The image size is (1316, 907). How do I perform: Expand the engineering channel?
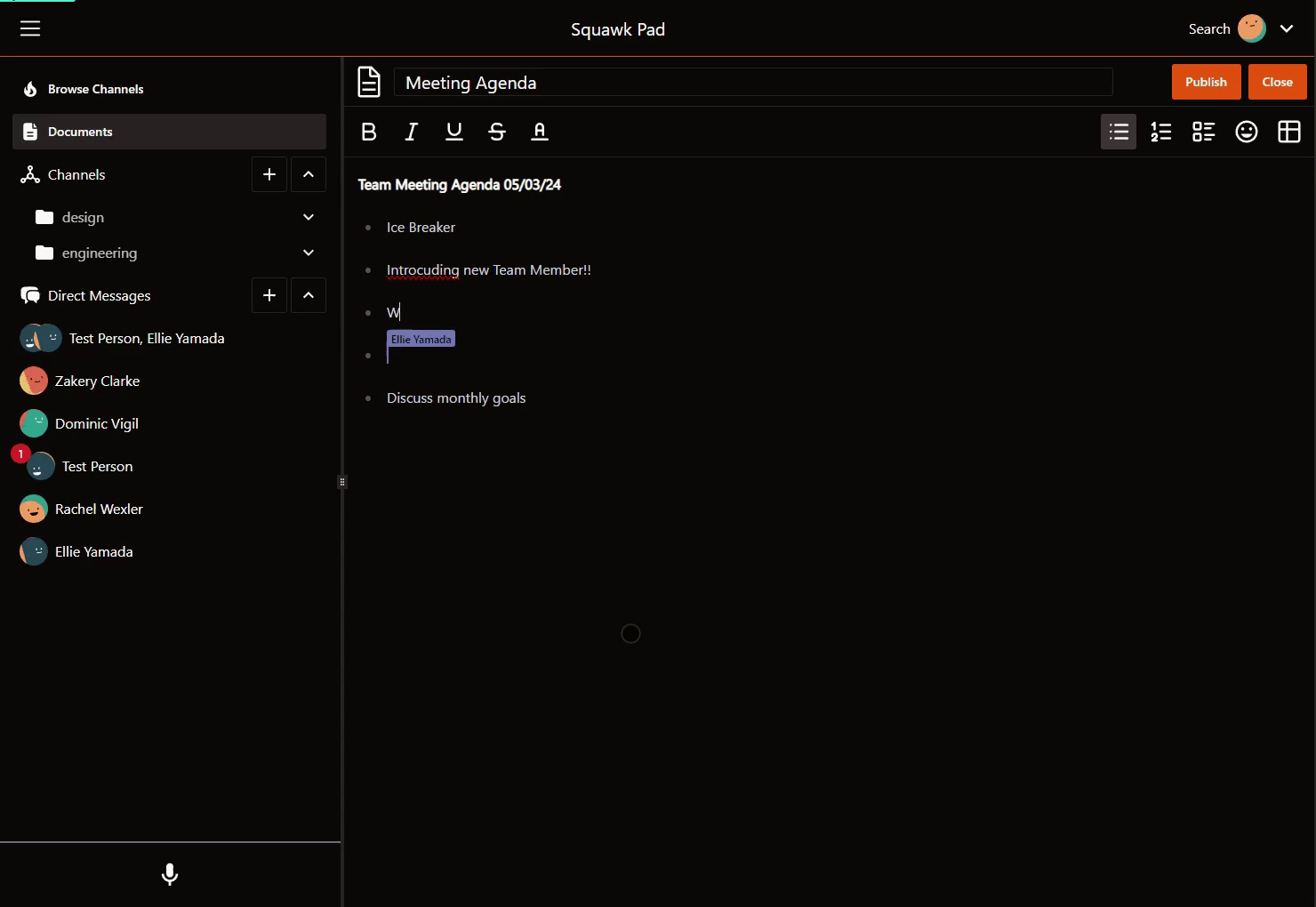(309, 253)
